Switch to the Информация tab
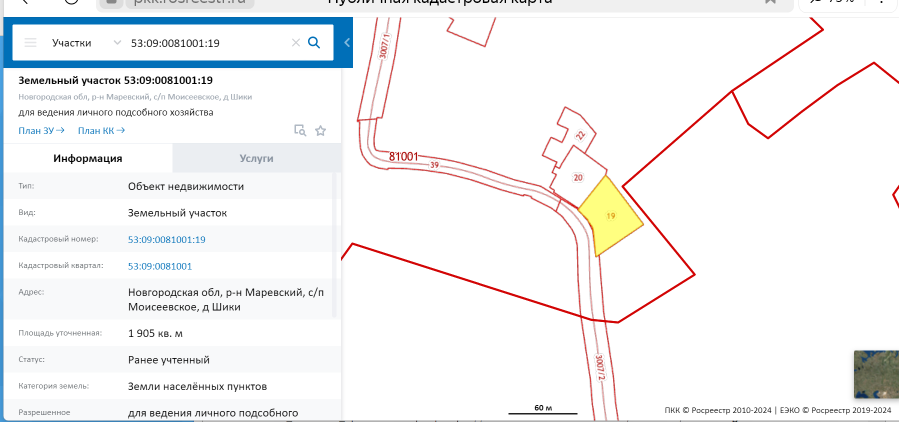 click(88, 158)
